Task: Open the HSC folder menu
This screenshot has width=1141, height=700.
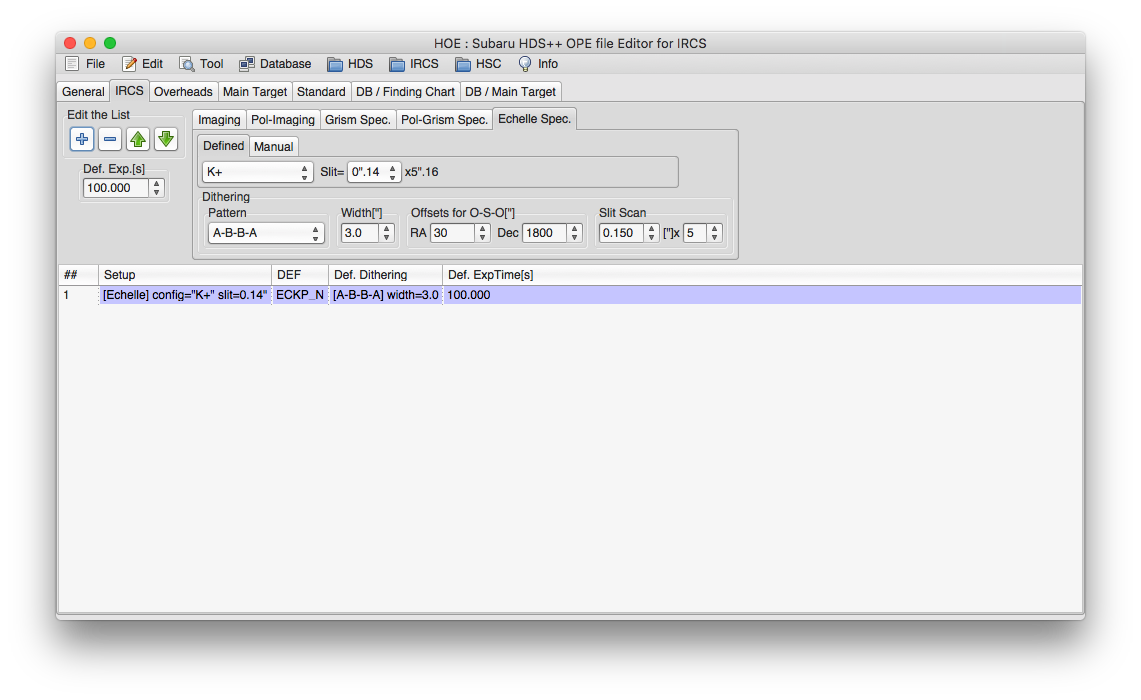Action: tap(478, 64)
